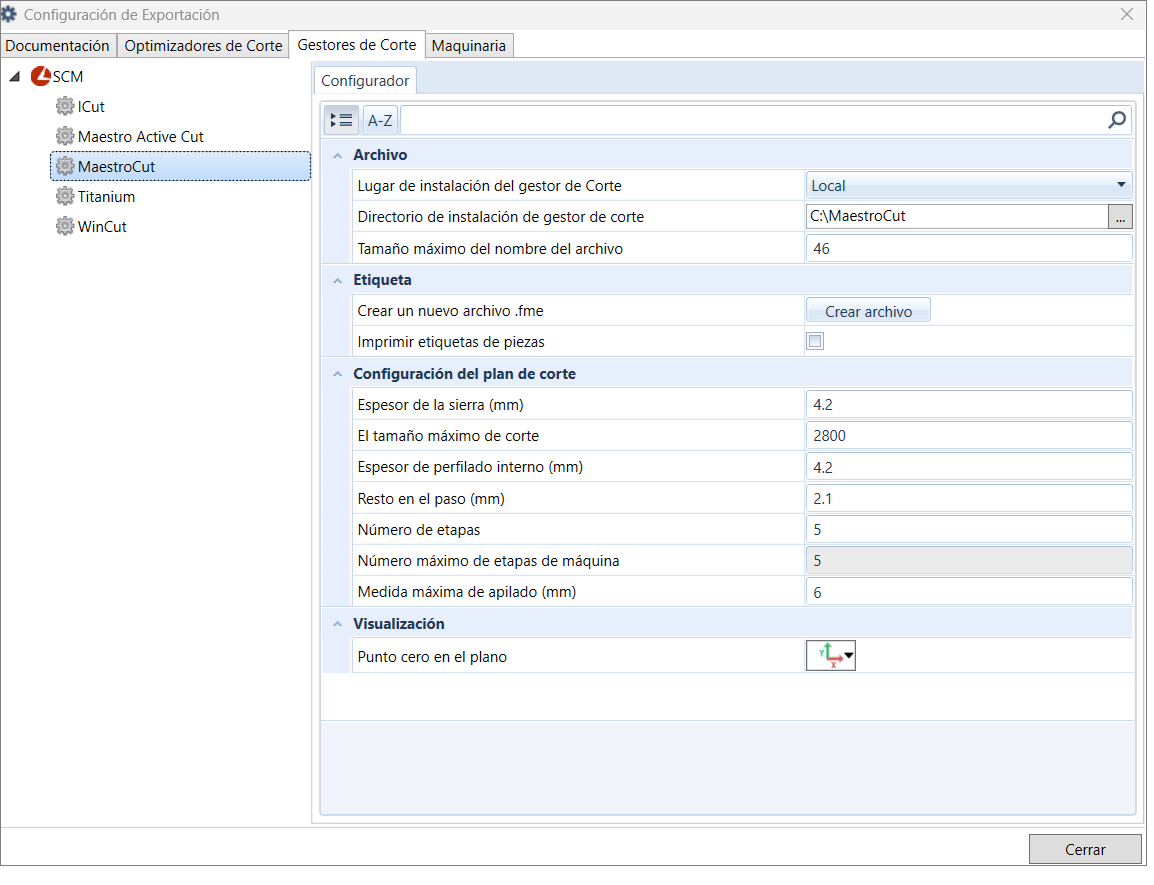Click the gear icon beside MaestroCut
The image size is (1154, 885).
click(66, 167)
